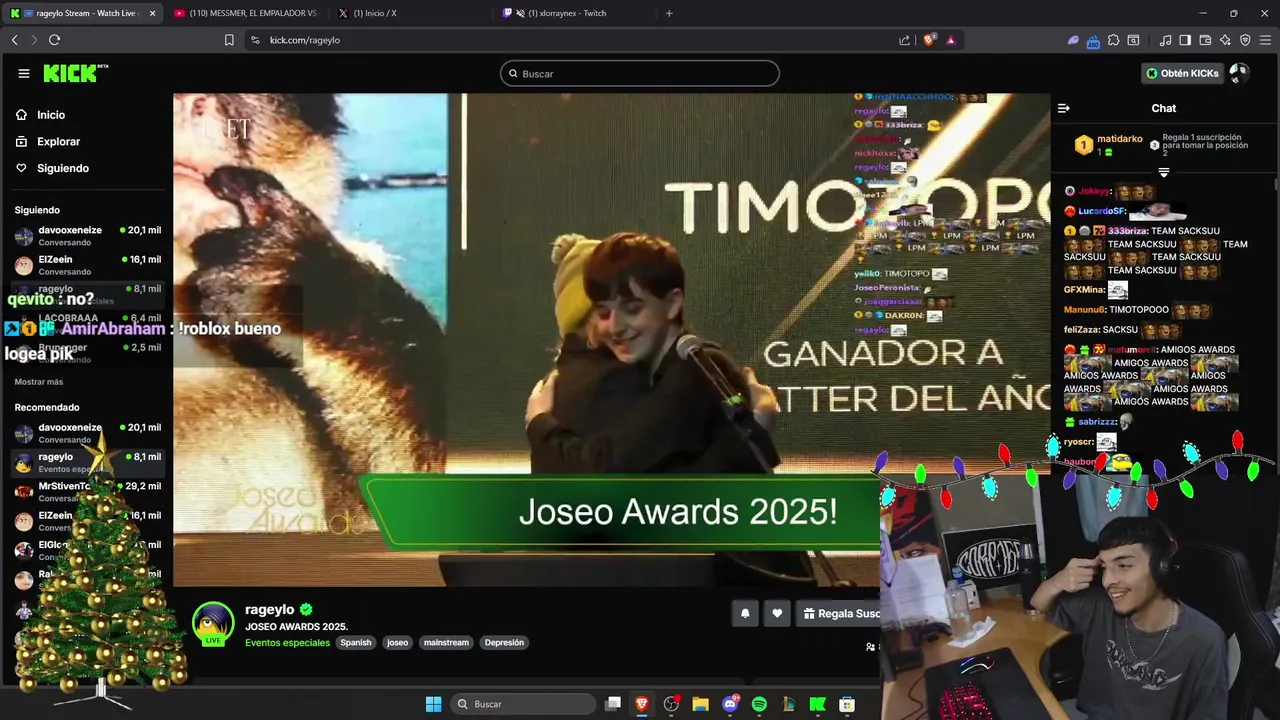
Task: Click the username GFXMina in chat
Action: [x=1084, y=290]
